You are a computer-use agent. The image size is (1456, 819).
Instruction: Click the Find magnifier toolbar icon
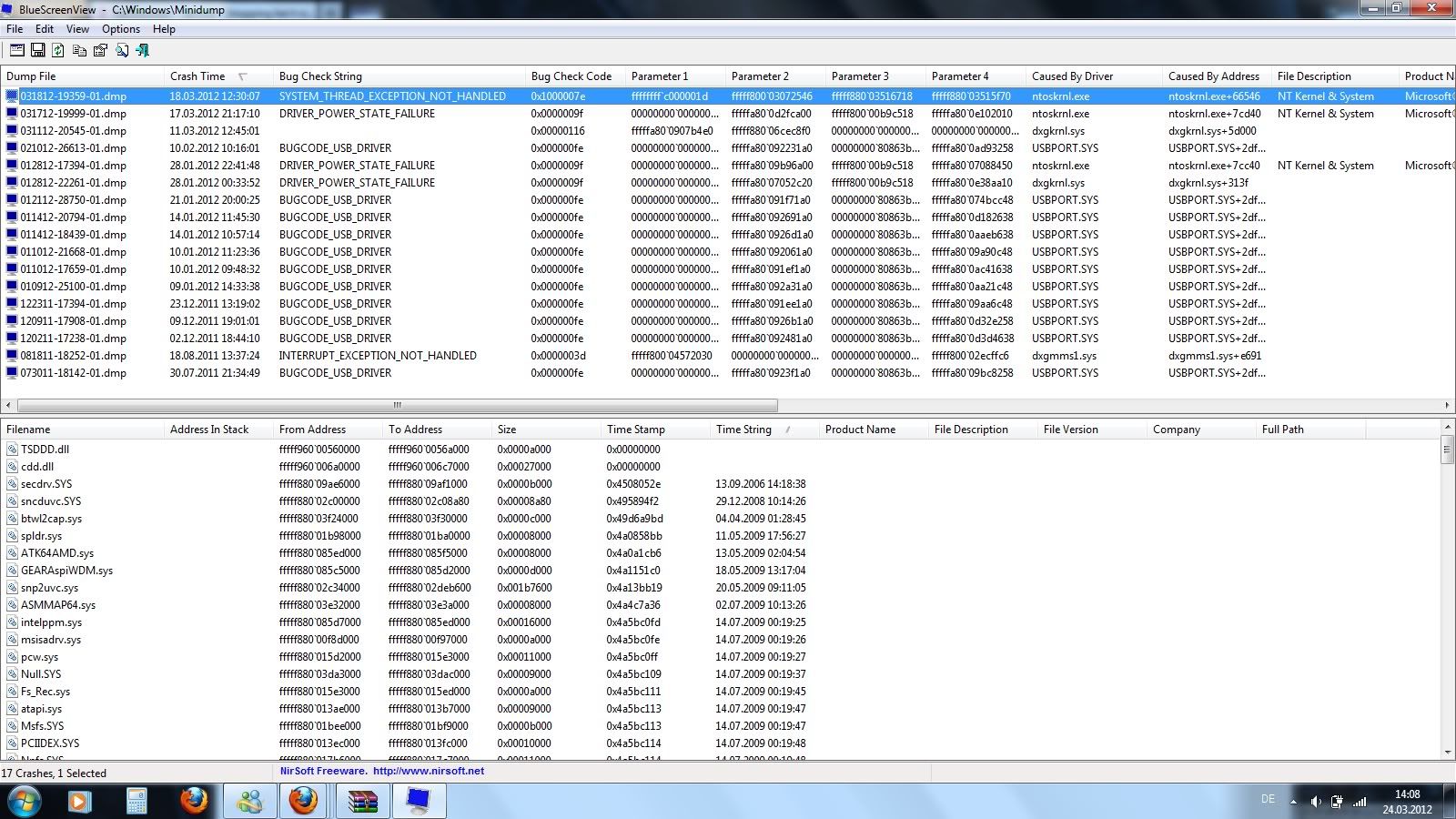[122, 51]
